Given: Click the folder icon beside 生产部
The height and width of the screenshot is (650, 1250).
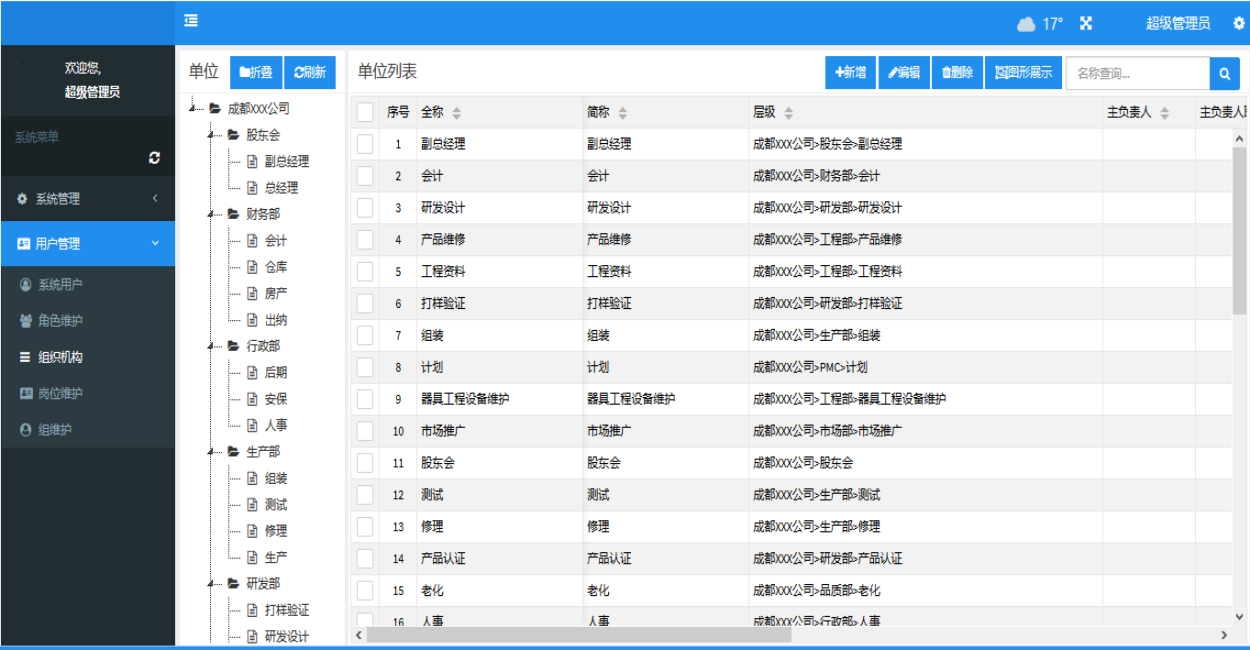Looking at the screenshot, I should 233,452.
